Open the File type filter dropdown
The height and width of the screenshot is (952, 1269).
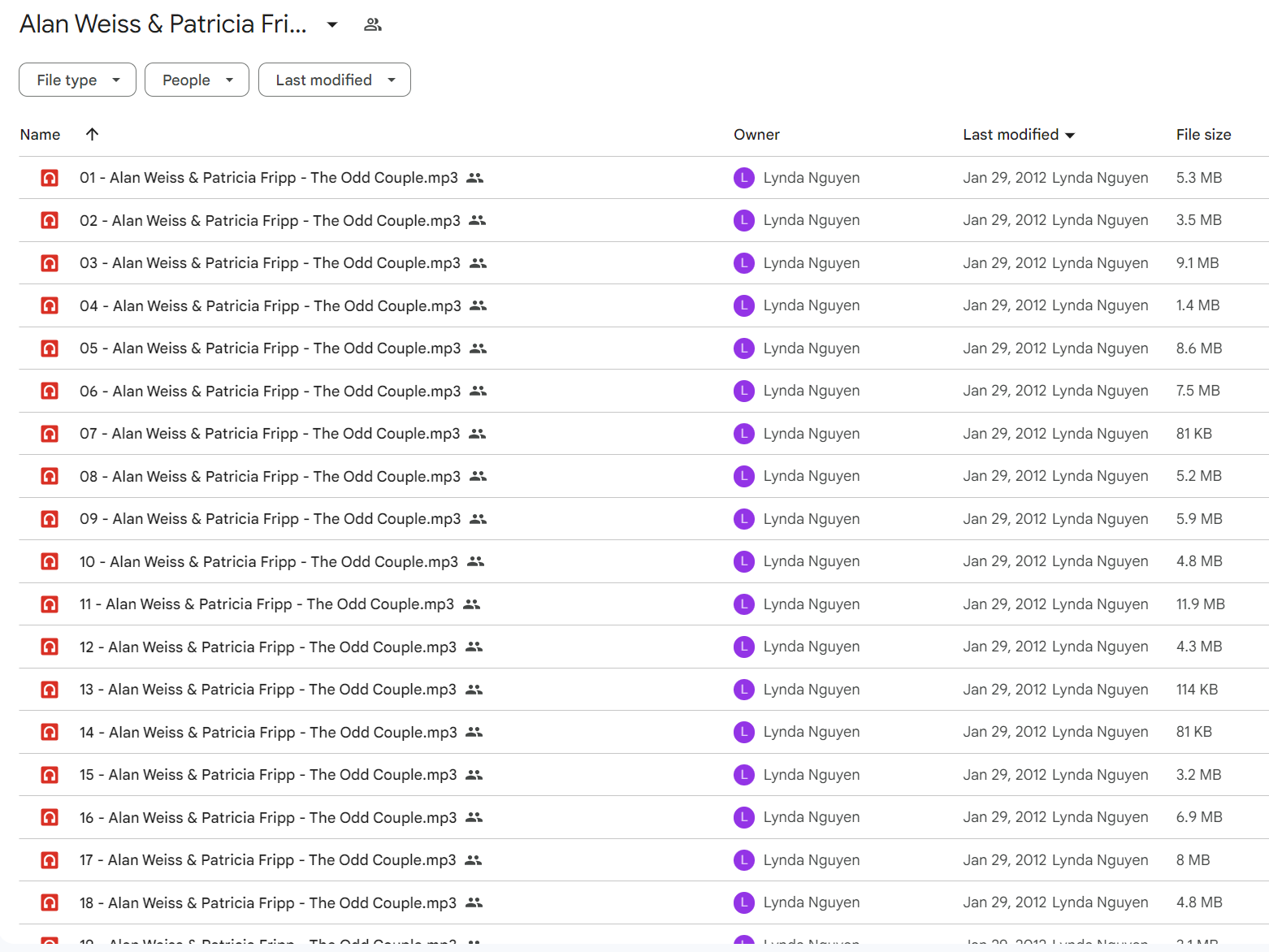(x=77, y=80)
